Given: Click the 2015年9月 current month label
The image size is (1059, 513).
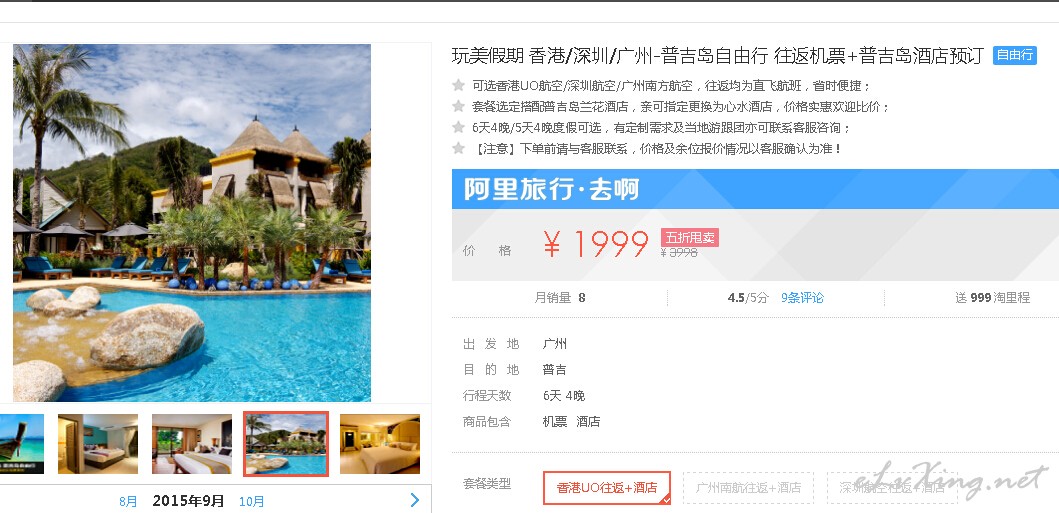Looking at the screenshot, I should 188,501.
